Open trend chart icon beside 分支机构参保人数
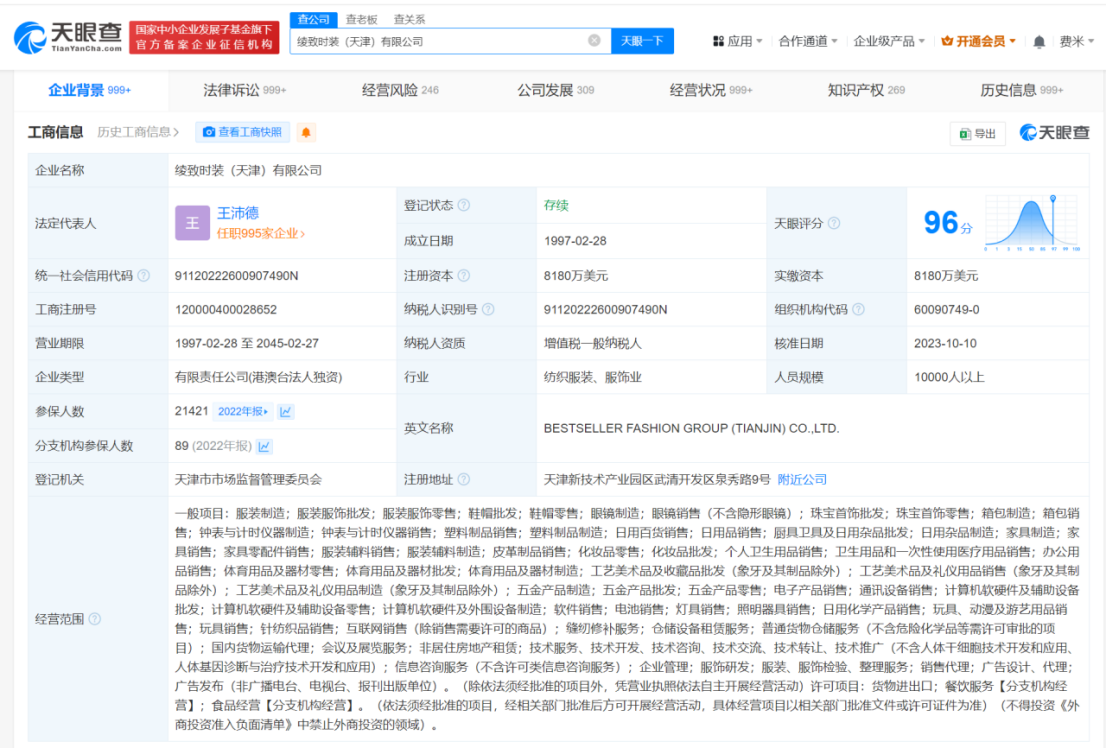The image size is (1106, 748). pyautogui.click(x=265, y=446)
